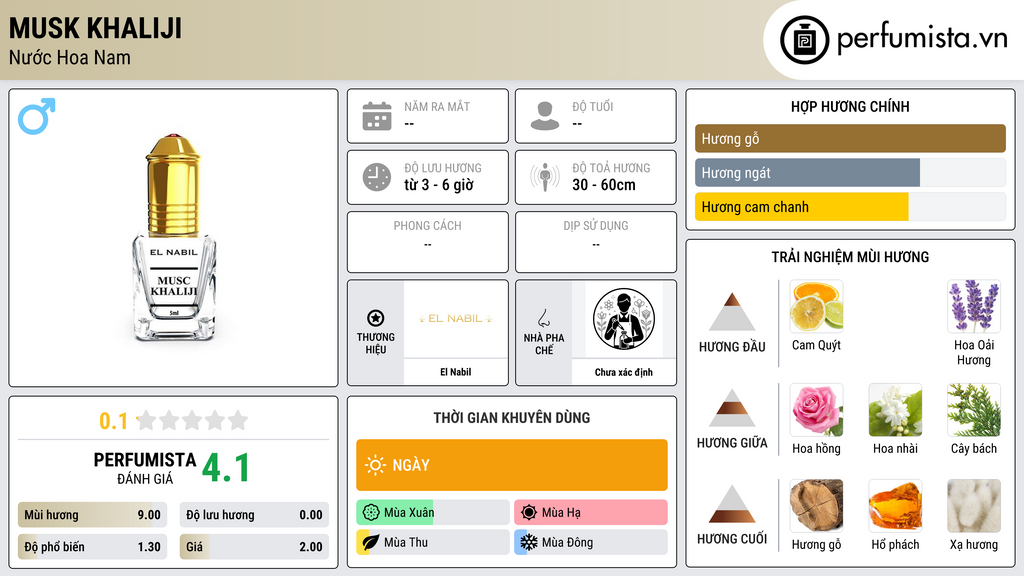Click the Mùi hương 9.00 score bar
This screenshot has height=576, width=1024.
click(92, 515)
